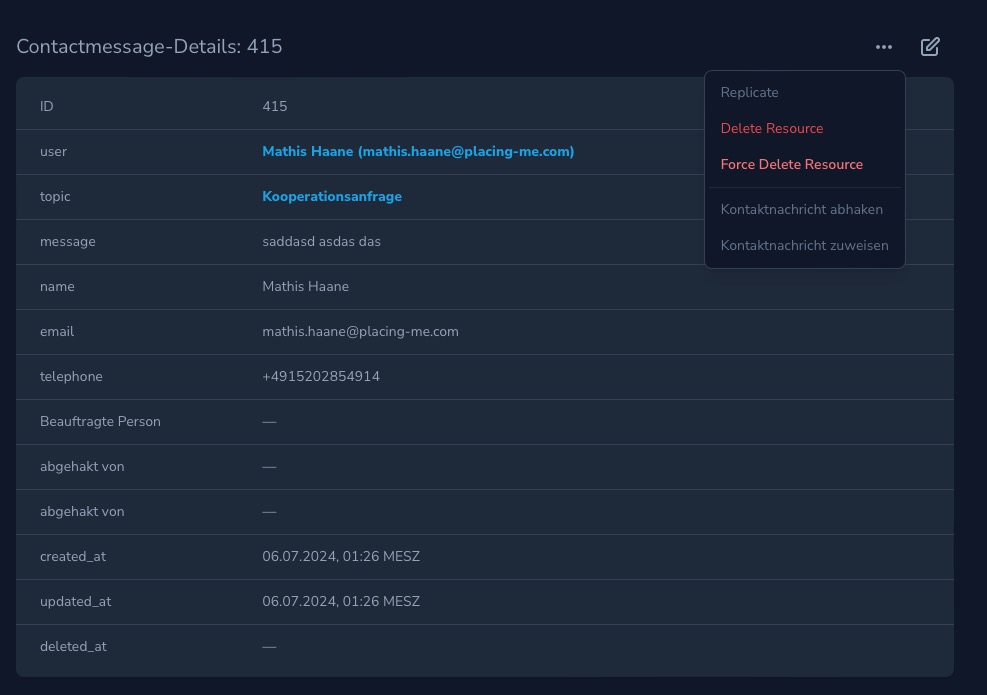The height and width of the screenshot is (695, 987).
Task: Choose Delete Resource in the menu
Action: (x=771, y=128)
